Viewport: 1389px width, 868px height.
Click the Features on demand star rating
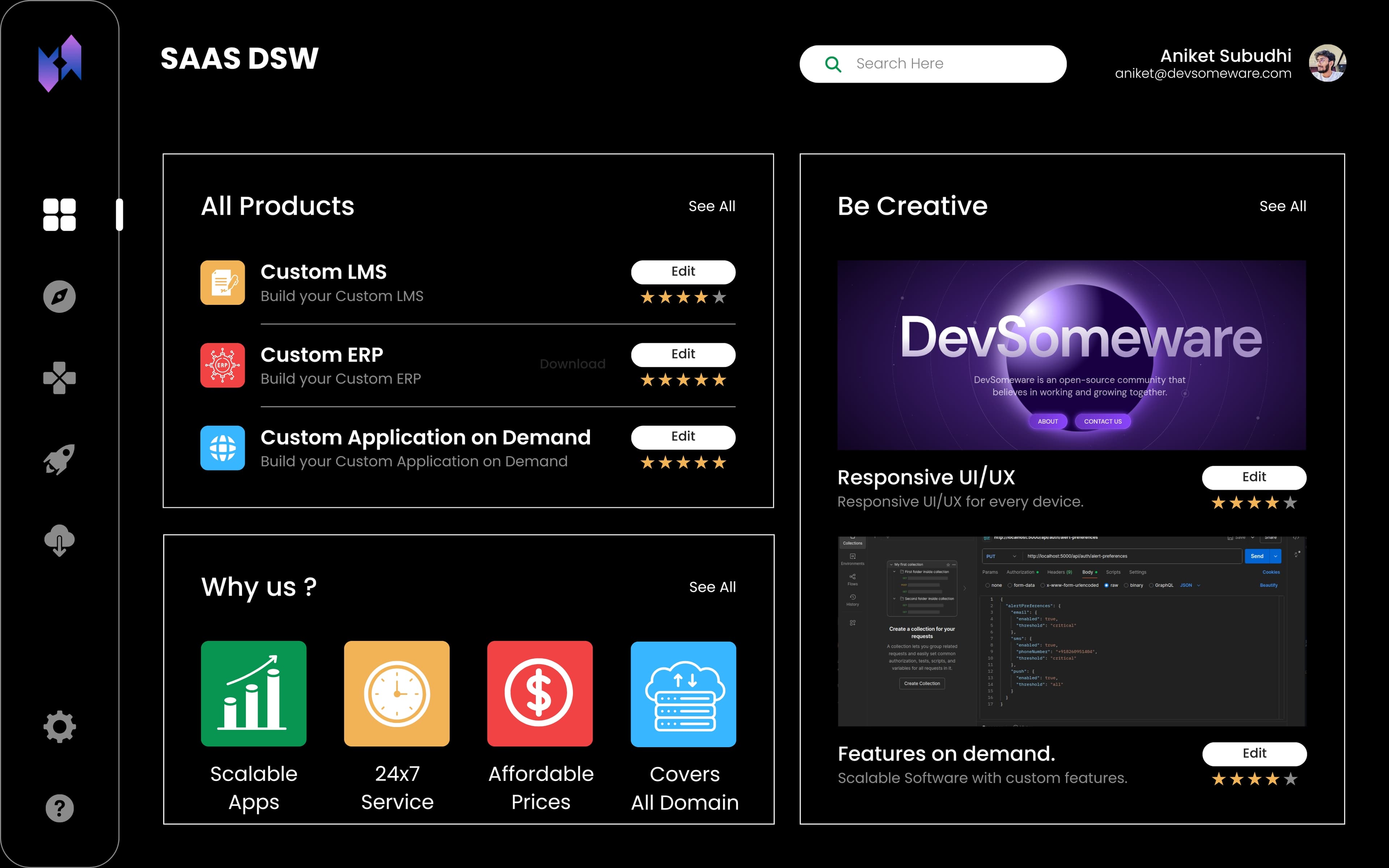click(1255, 779)
